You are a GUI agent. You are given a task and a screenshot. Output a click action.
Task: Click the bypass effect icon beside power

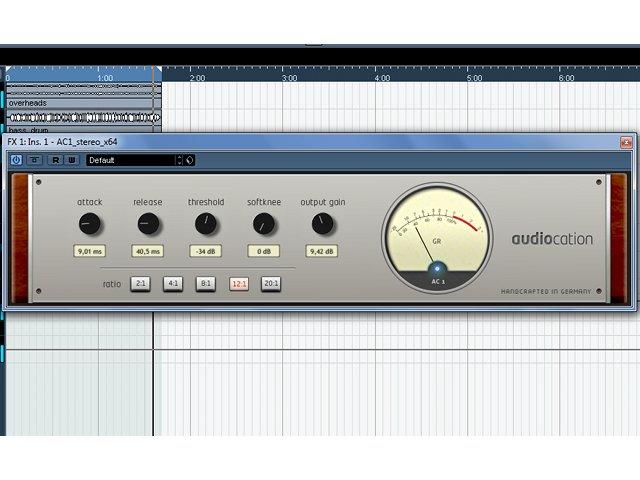pos(35,160)
